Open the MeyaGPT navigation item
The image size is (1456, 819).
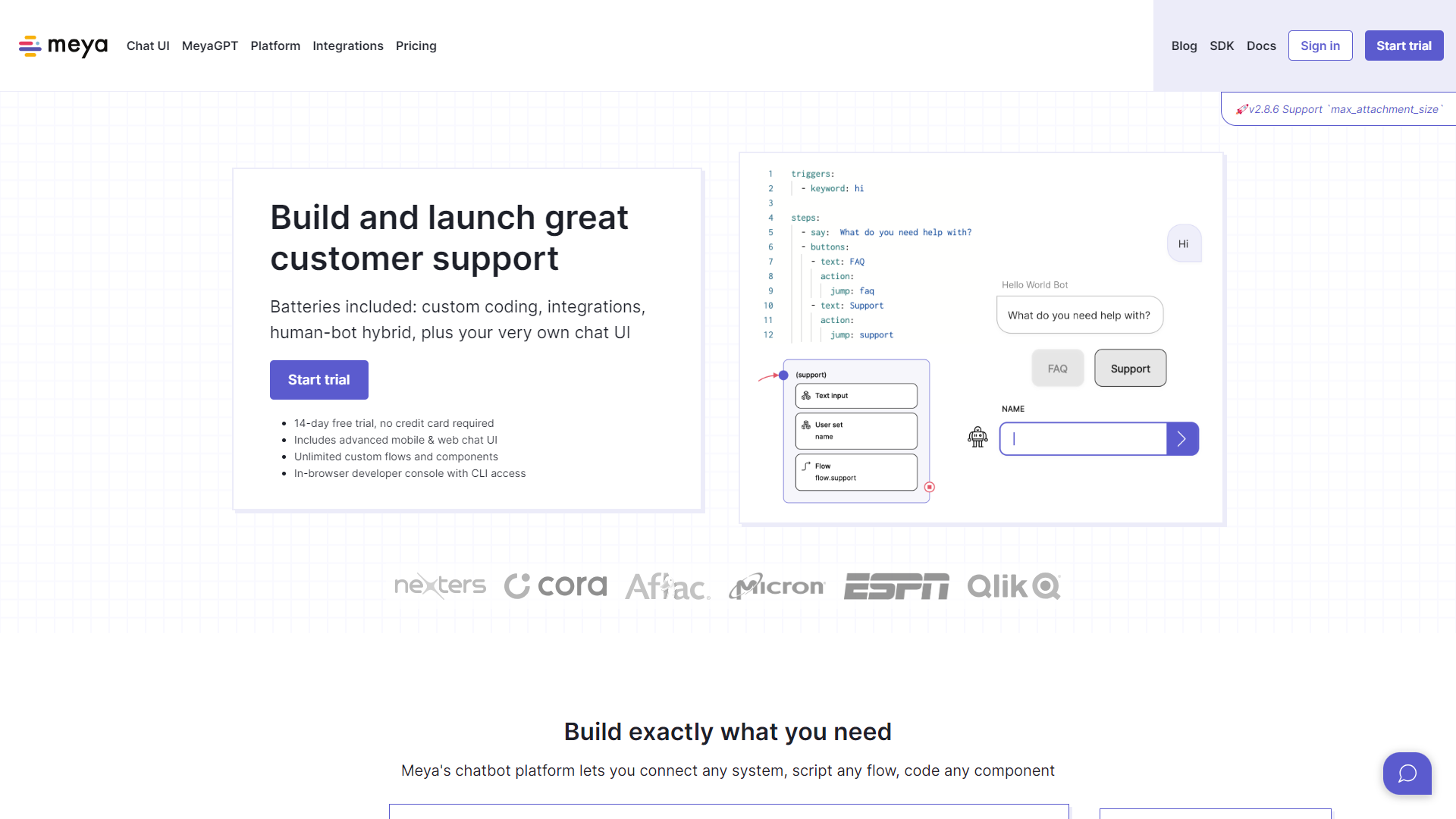(210, 46)
